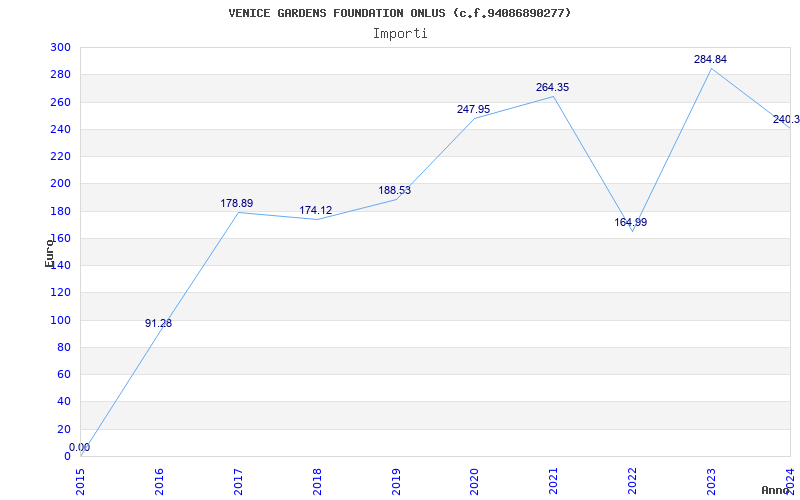Click the 2015 x-axis year label

(x=81, y=482)
